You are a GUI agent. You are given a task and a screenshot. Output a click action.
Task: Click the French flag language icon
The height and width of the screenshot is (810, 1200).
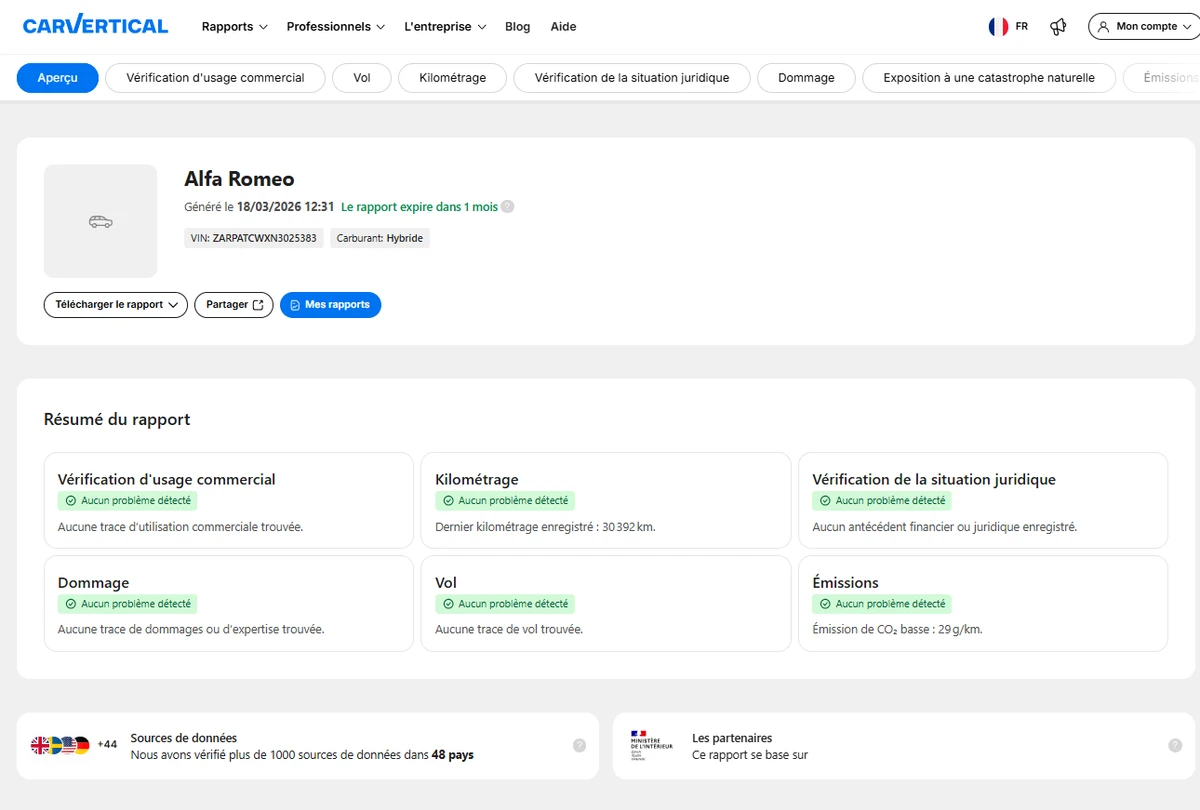(998, 27)
